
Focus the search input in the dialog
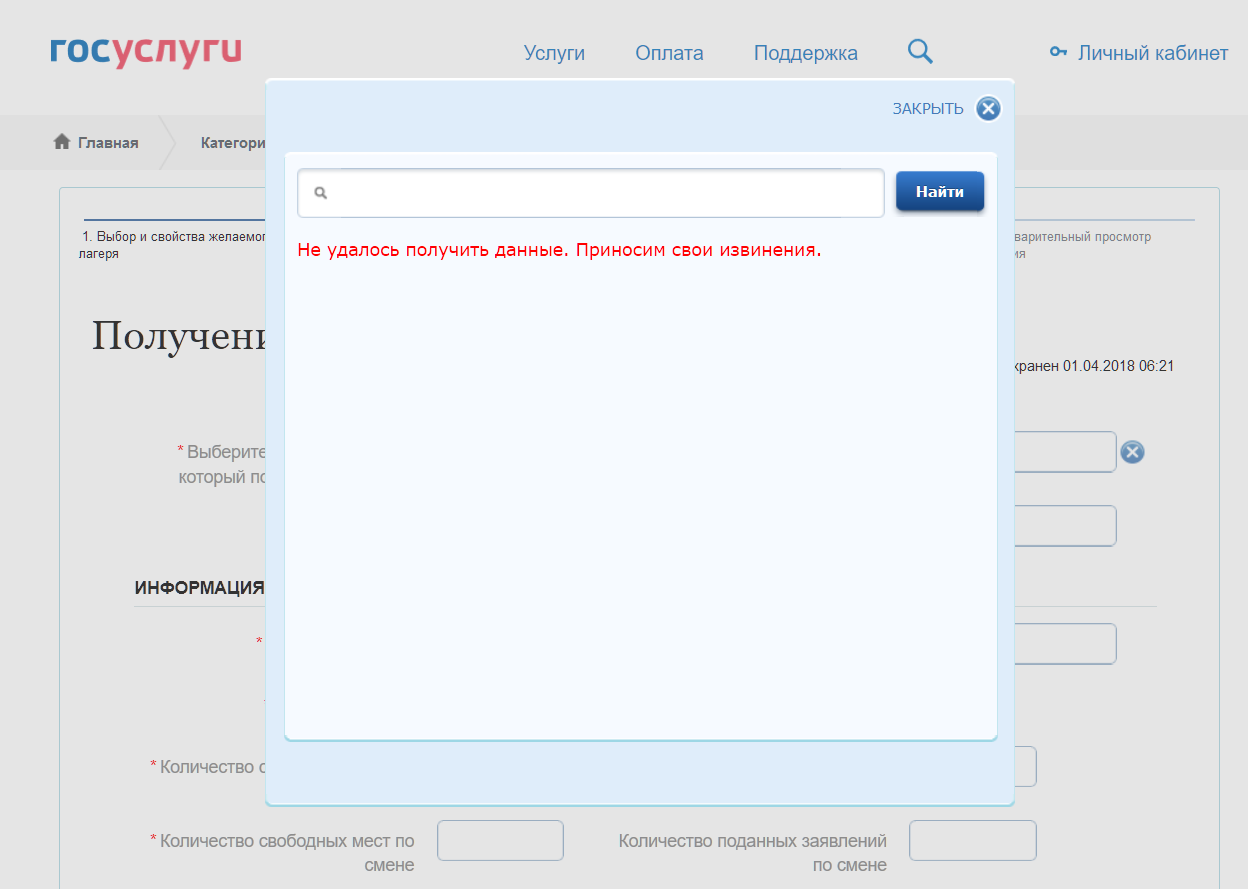(605, 193)
